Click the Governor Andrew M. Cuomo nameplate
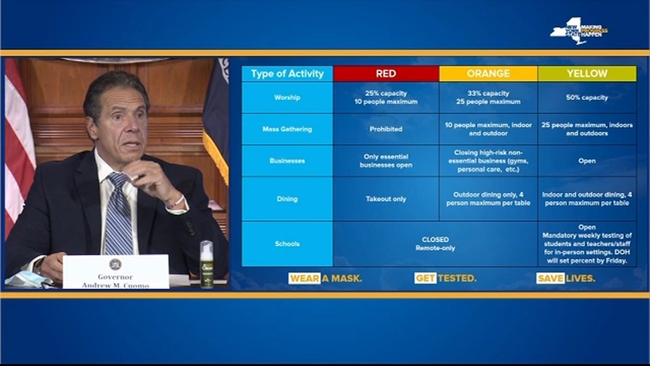Screen dimensions: 650x366 pos(116,271)
